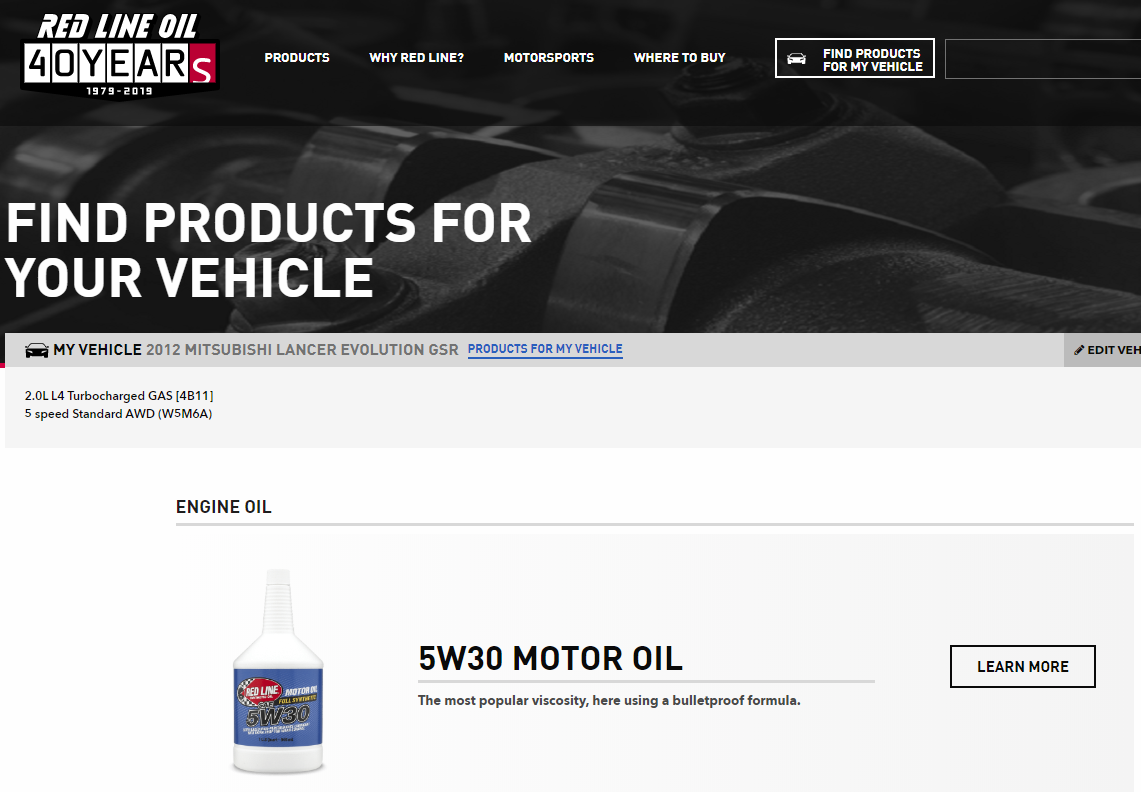
Task: Click Find Products For My Vehicle button
Action: [x=855, y=58]
